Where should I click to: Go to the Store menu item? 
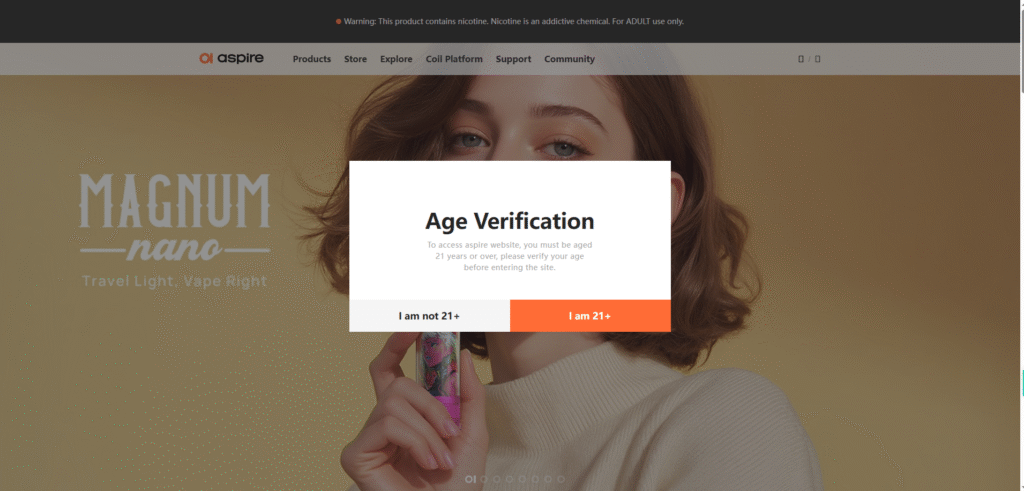click(x=355, y=59)
